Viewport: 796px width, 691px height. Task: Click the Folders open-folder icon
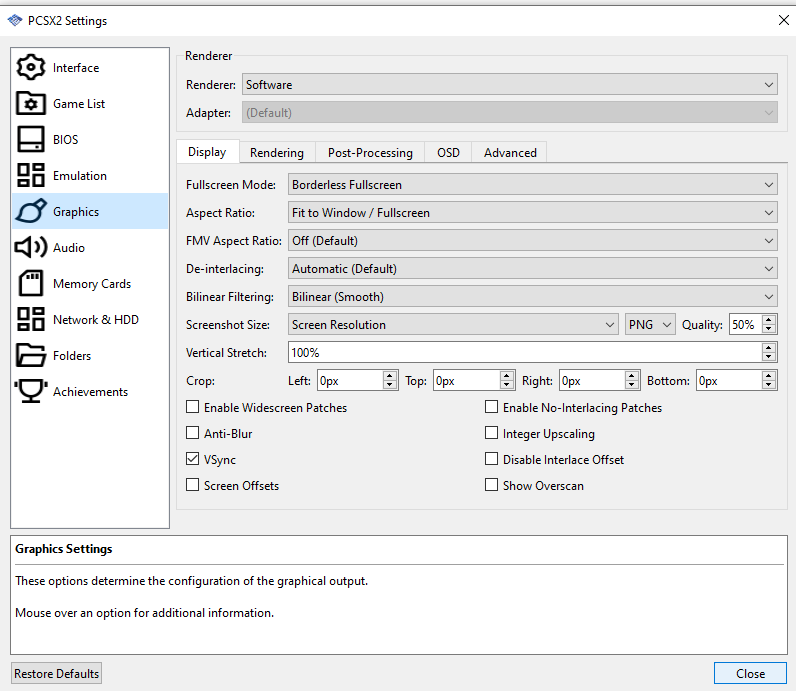(x=31, y=355)
